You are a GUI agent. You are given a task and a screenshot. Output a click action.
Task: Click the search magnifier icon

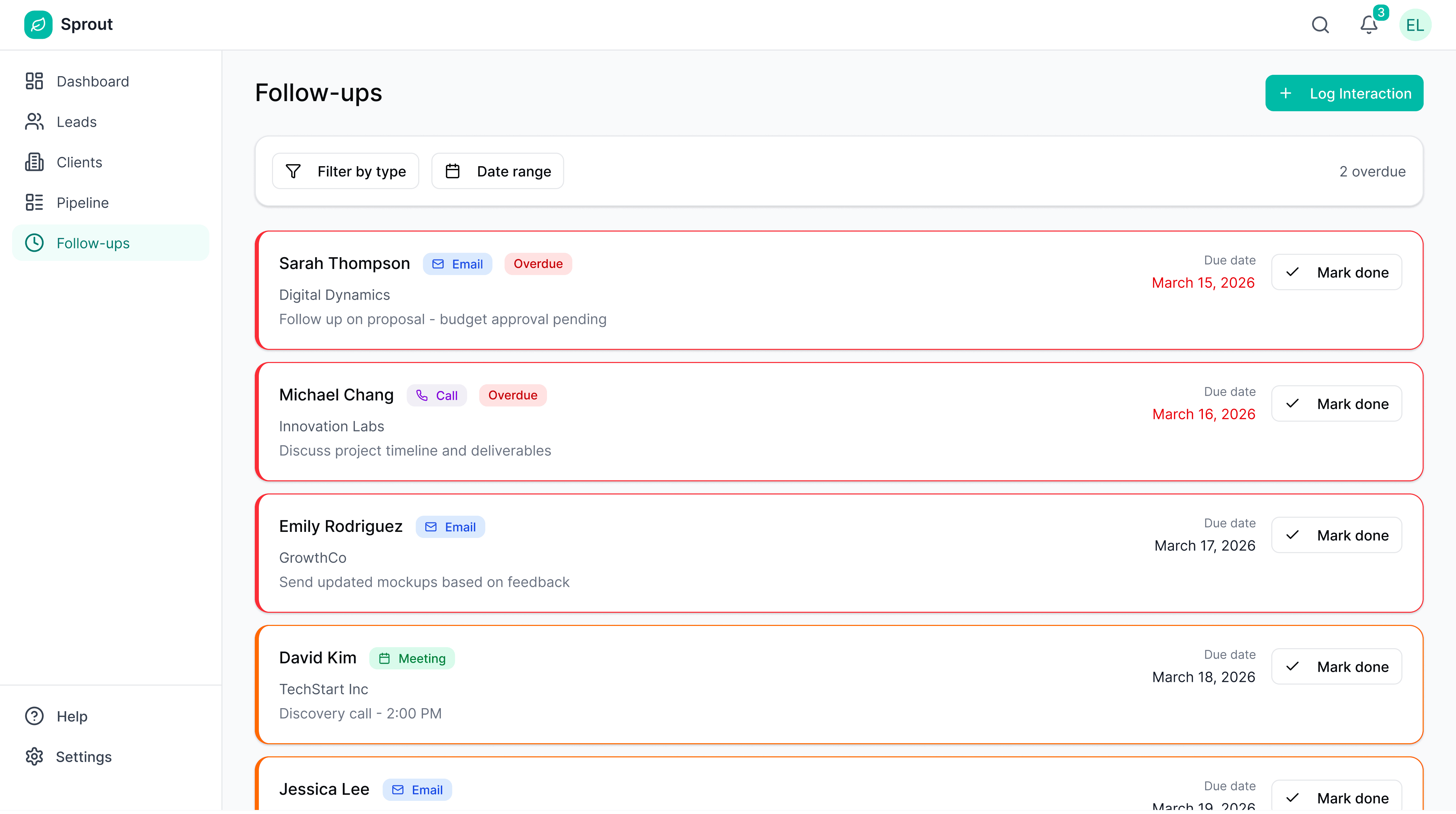pos(1320,25)
